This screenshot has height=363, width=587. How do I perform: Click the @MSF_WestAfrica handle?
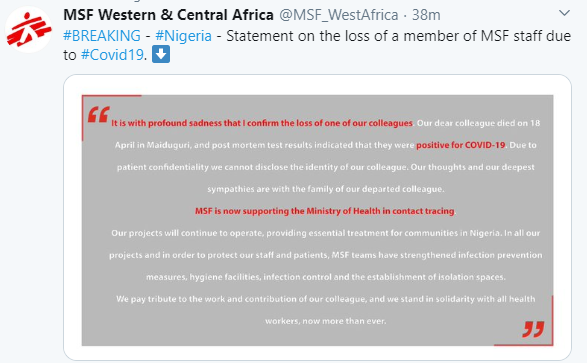click(x=339, y=15)
